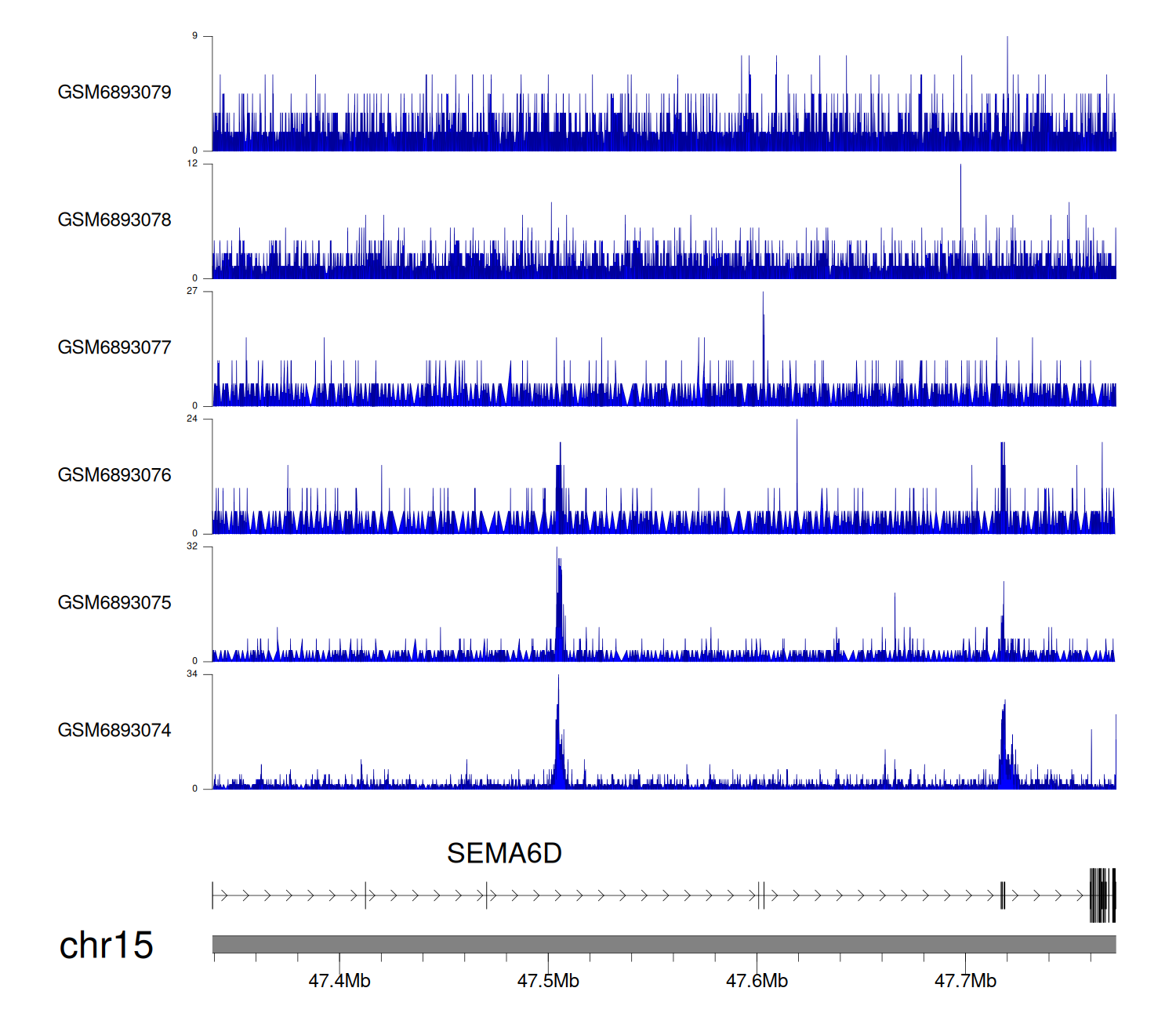Click the y-axis maximum 34 of GSM6893074
The height and width of the screenshot is (1035, 1176).
(x=192, y=674)
